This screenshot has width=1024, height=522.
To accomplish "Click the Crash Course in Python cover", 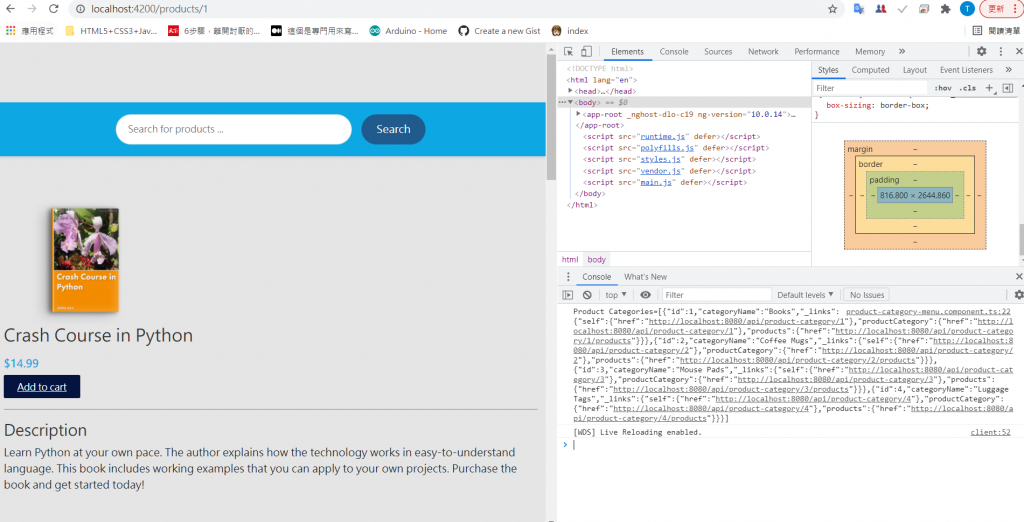I will click(x=85, y=260).
